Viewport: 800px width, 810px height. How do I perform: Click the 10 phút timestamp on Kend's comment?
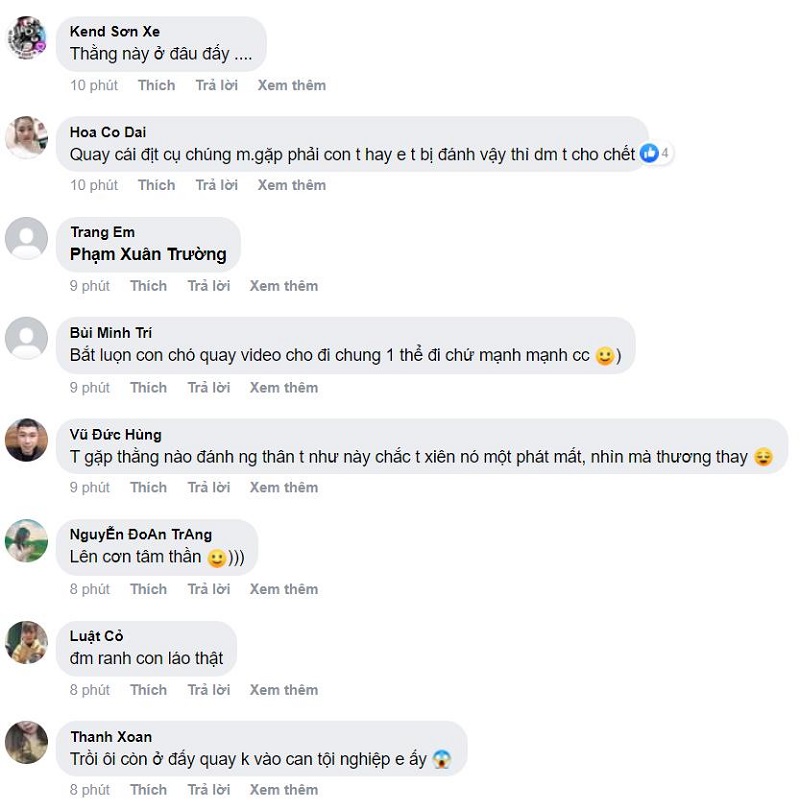(94, 85)
